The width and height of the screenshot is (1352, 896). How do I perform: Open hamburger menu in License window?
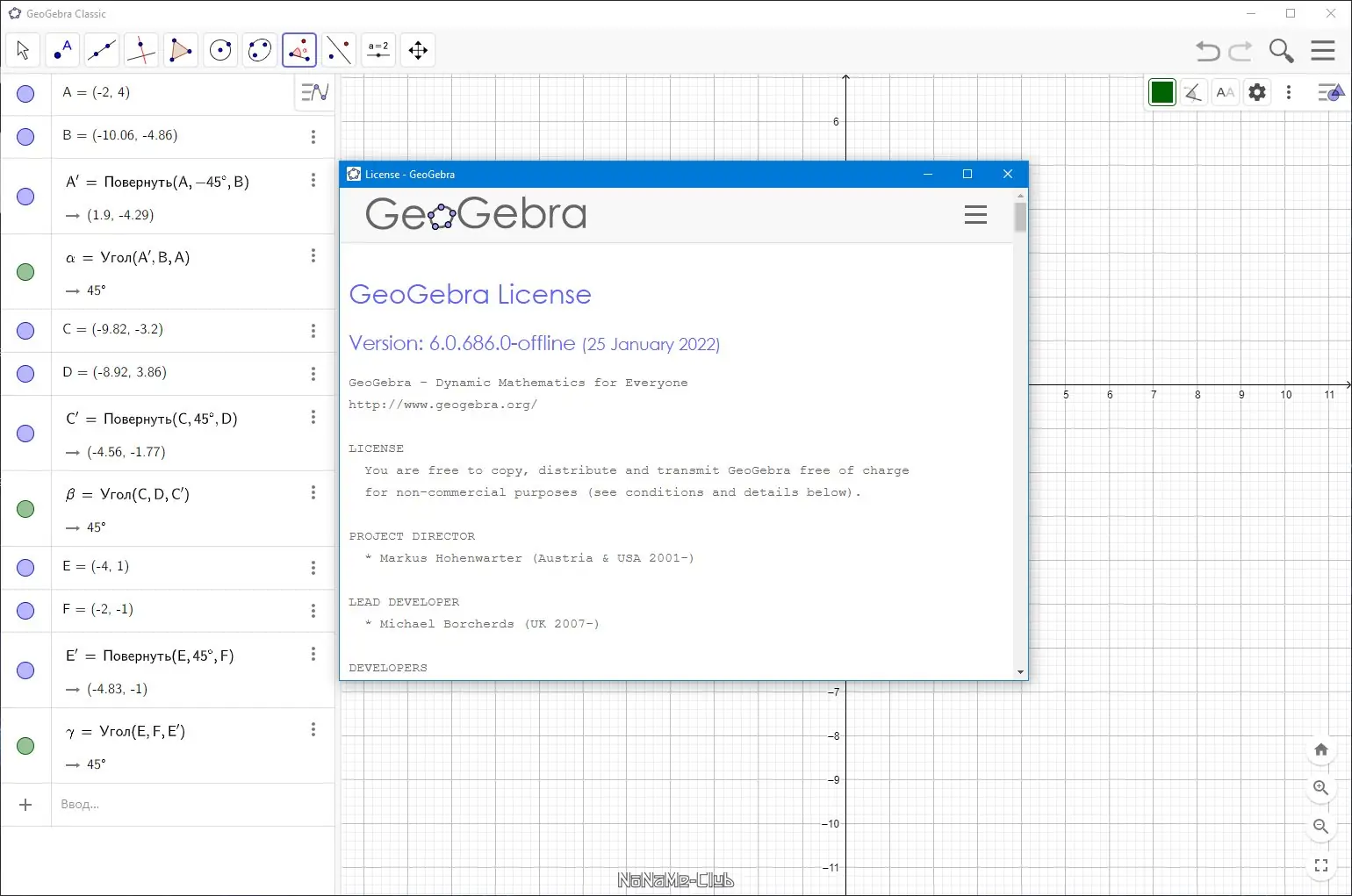tap(975, 215)
